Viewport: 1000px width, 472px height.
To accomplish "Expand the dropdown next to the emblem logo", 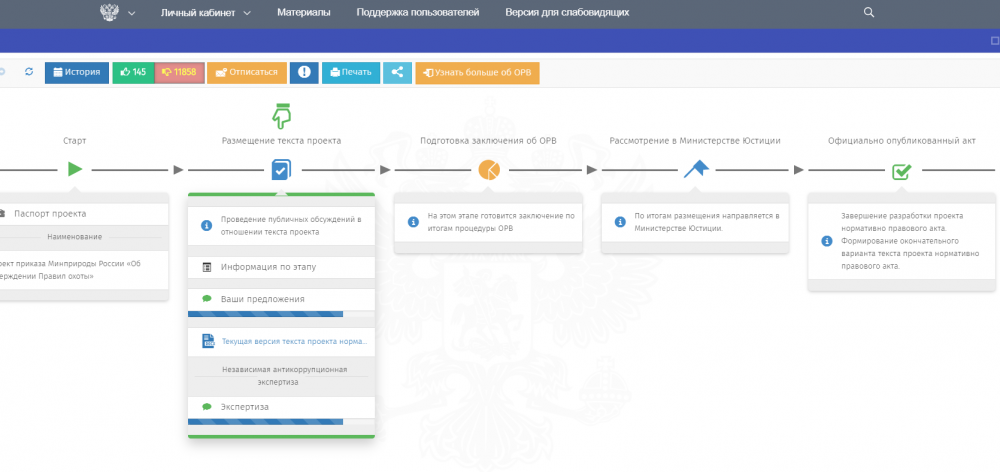I will click(132, 13).
